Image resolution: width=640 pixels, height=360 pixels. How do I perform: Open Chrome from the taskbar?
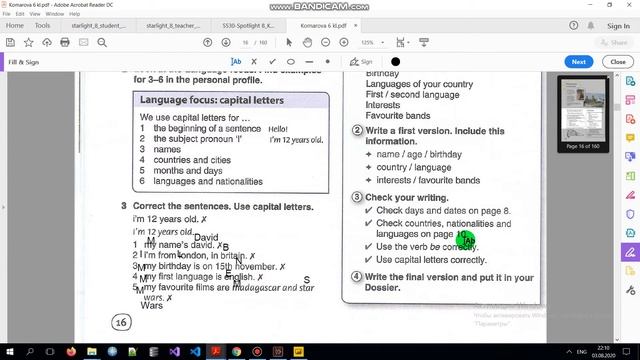tap(236, 351)
